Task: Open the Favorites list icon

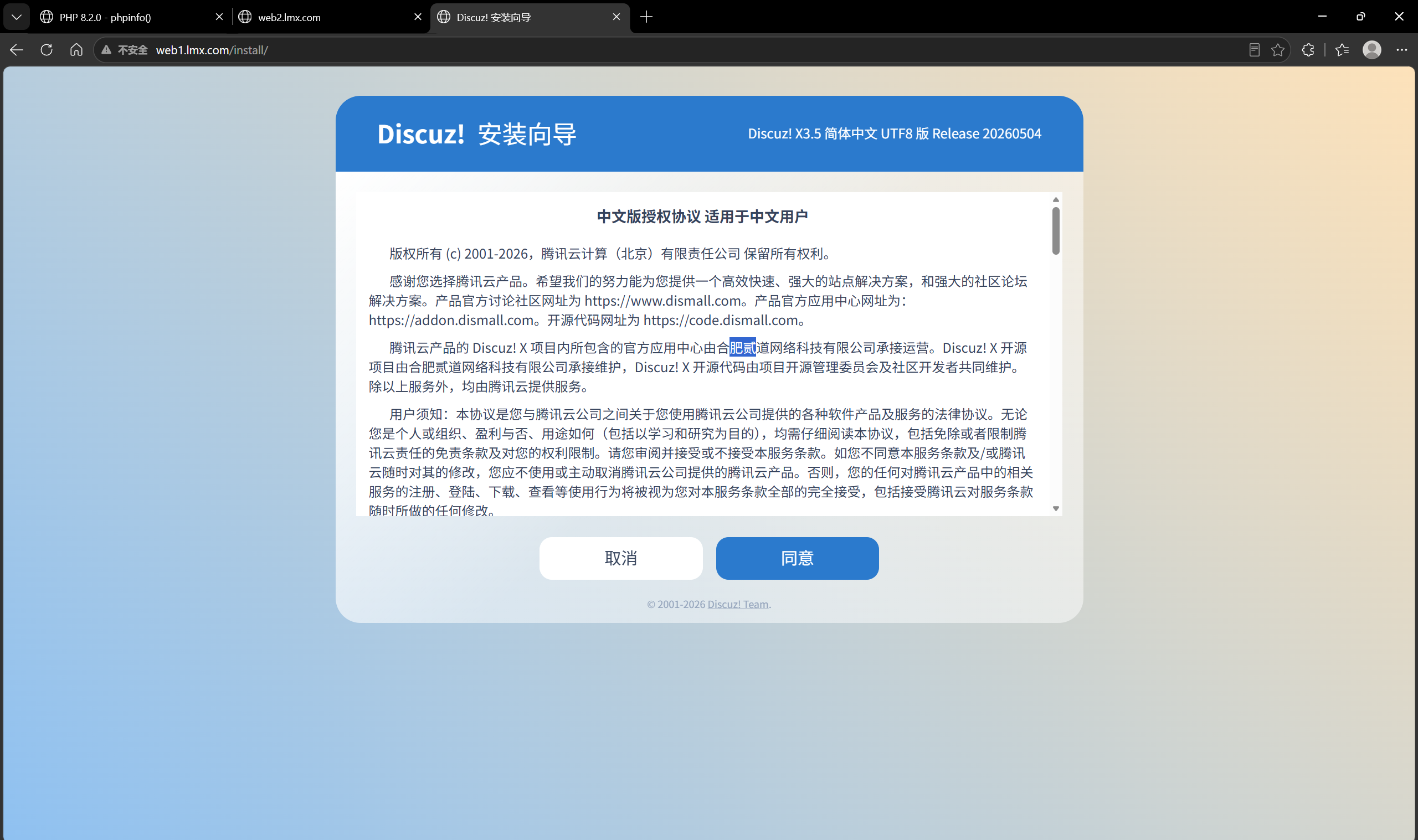Action: [x=1342, y=50]
